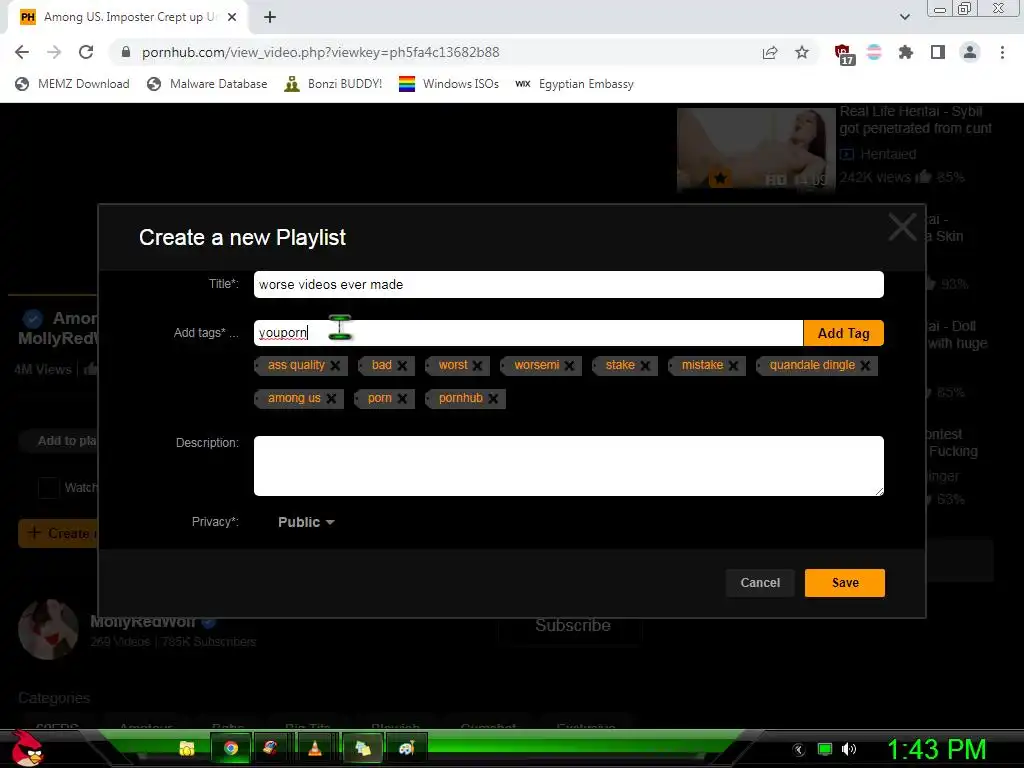The height and width of the screenshot is (768, 1024).
Task: Cancel the playlist creation
Action: (x=760, y=583)
